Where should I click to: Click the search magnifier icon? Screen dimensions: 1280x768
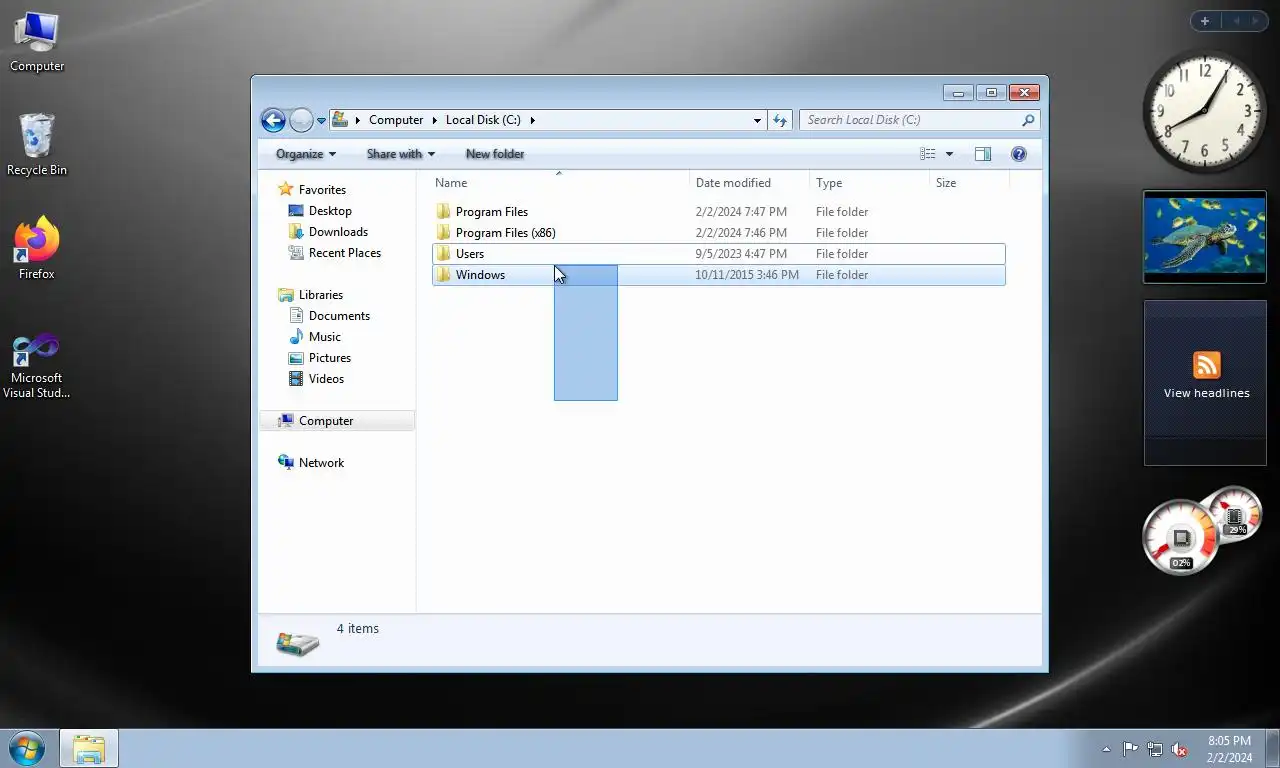coord(1028,120)
